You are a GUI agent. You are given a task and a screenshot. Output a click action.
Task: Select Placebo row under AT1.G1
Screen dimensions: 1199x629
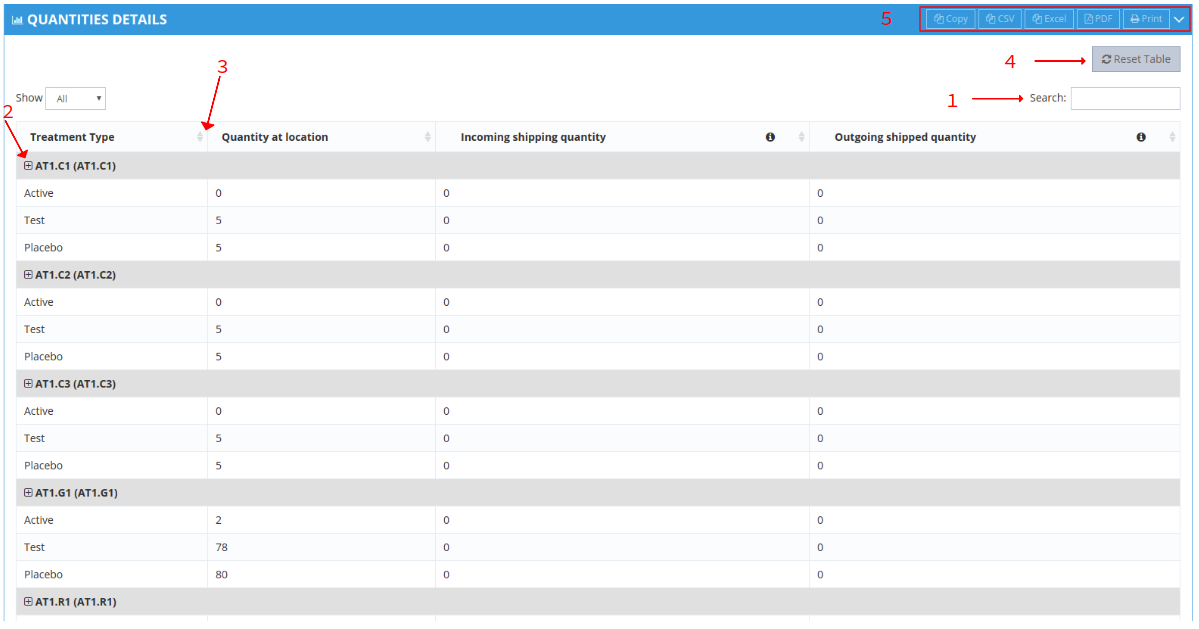[x=598, y=574]
